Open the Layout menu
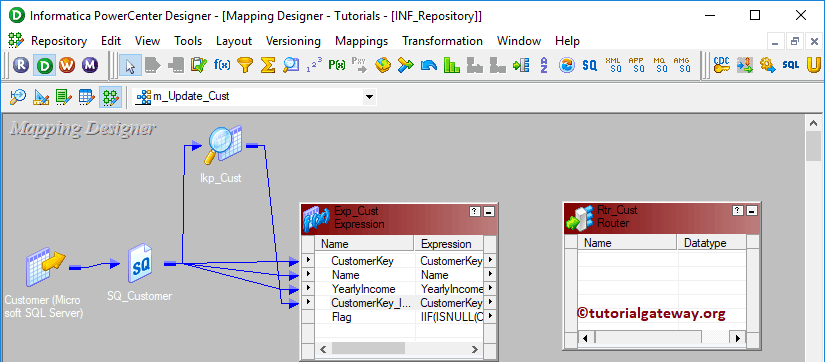825x362 pixels. [234, 41]
